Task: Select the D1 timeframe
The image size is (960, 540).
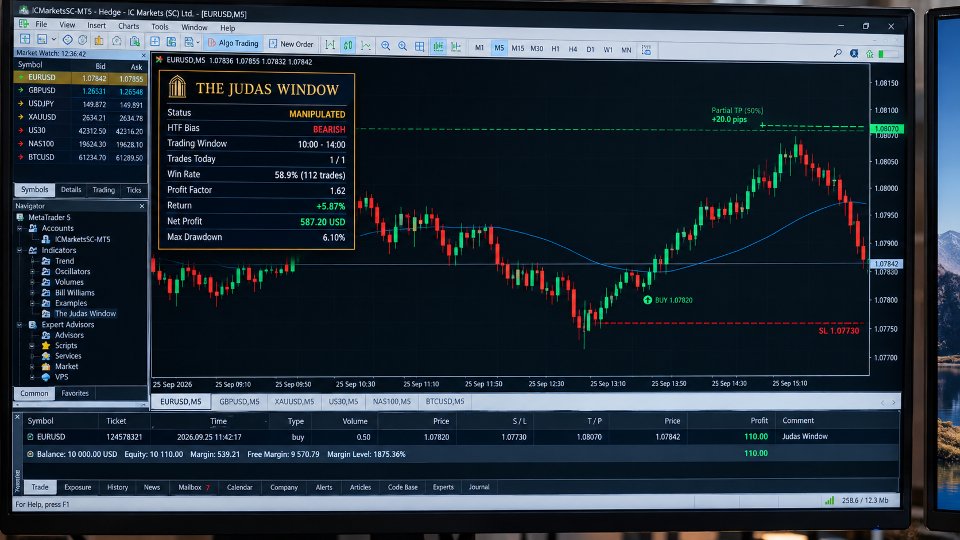Action: [590, 50]
